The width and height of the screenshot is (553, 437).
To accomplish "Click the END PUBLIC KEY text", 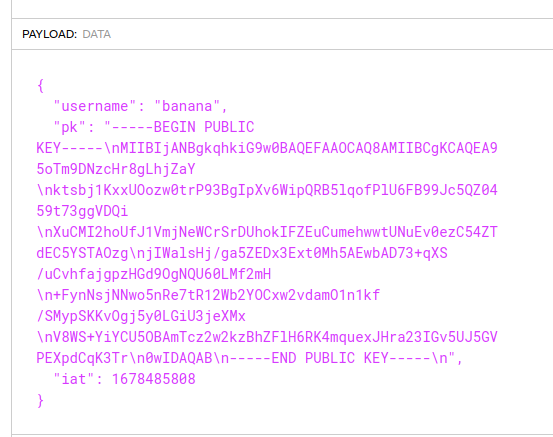I will point(330,358).
